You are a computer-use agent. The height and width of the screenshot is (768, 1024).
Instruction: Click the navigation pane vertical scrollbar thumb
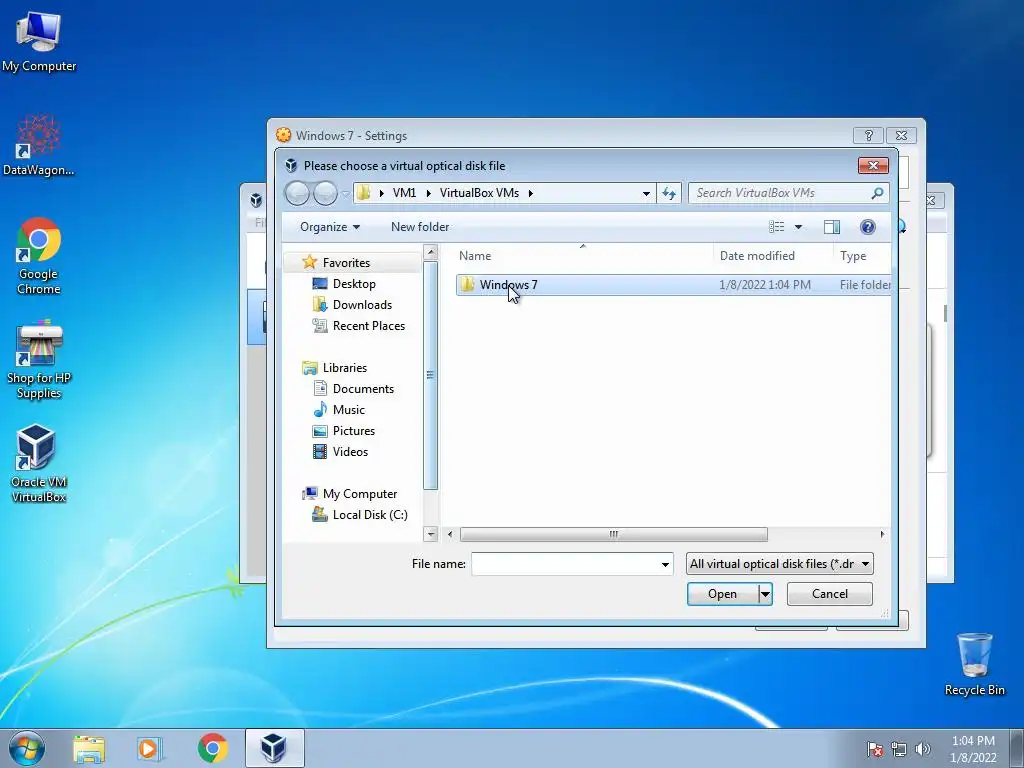[430, 375]
